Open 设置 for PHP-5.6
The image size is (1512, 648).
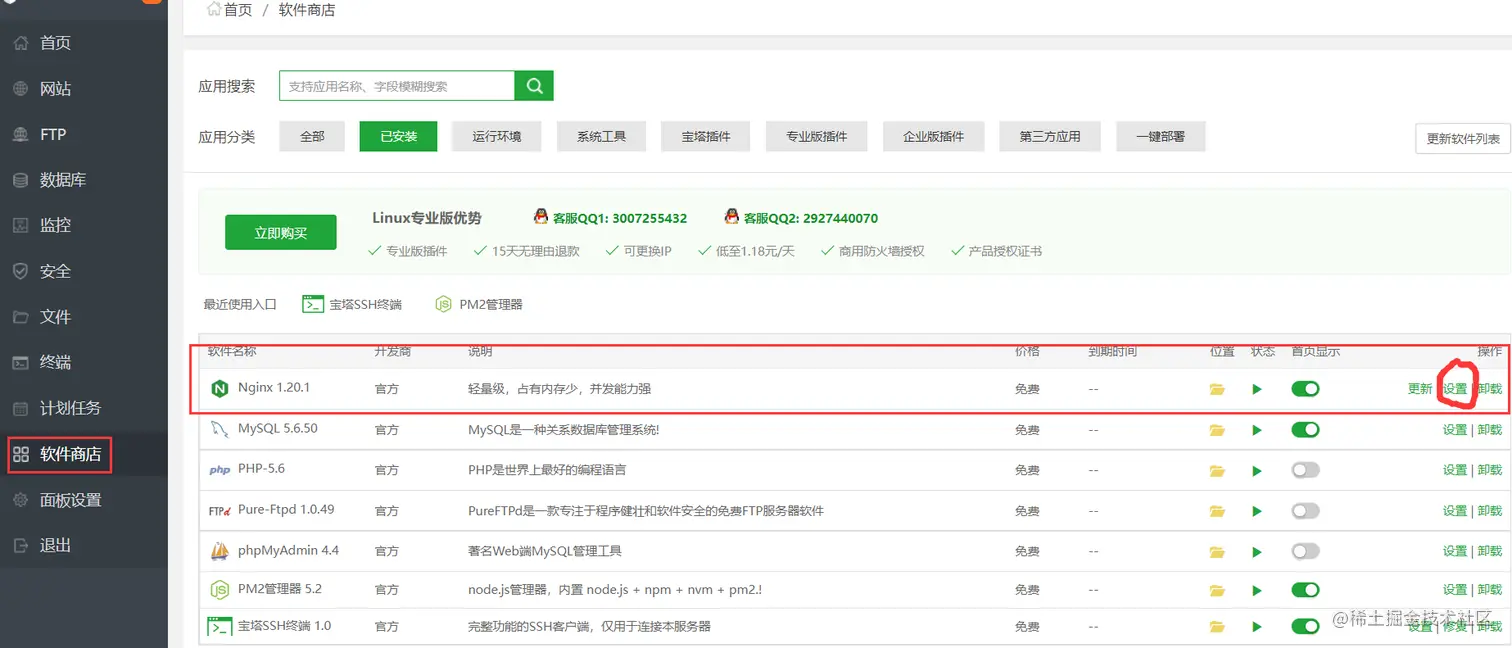[1455, 470]
